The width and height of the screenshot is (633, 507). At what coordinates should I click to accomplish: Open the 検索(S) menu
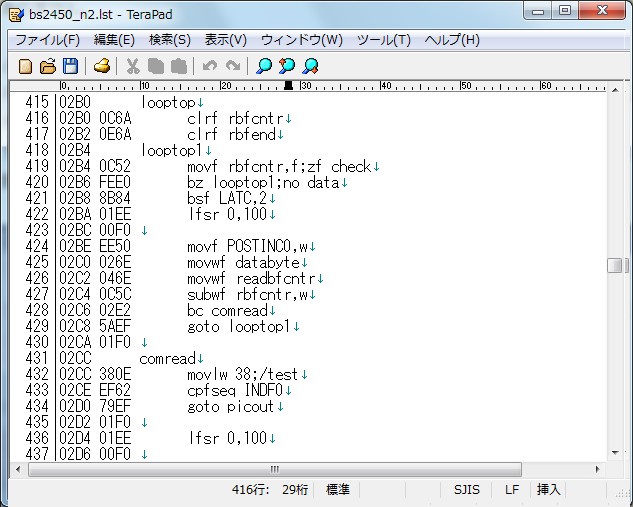(170, 40)
